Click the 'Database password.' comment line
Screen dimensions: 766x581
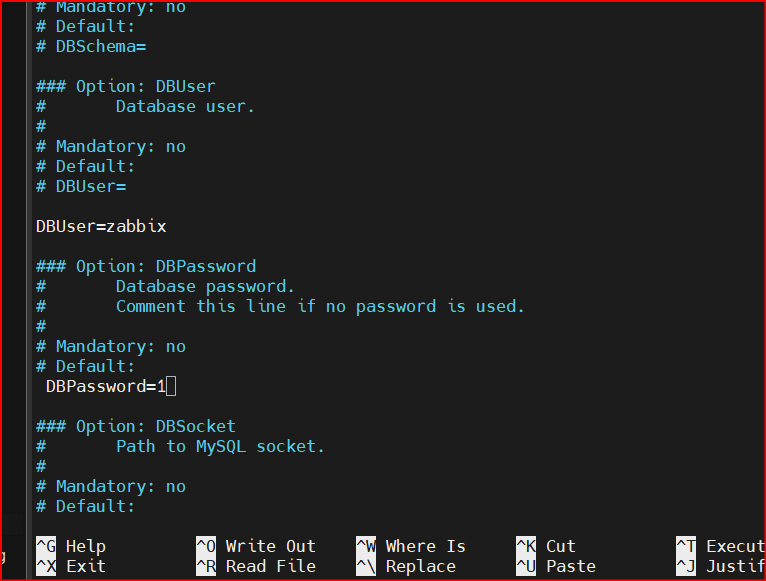click(x=205, y=286)
